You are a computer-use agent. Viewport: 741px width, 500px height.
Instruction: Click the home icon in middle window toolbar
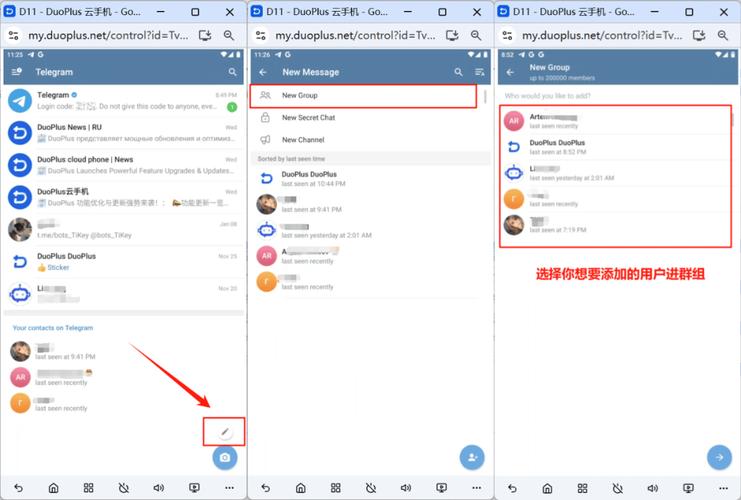coord(301,488)
